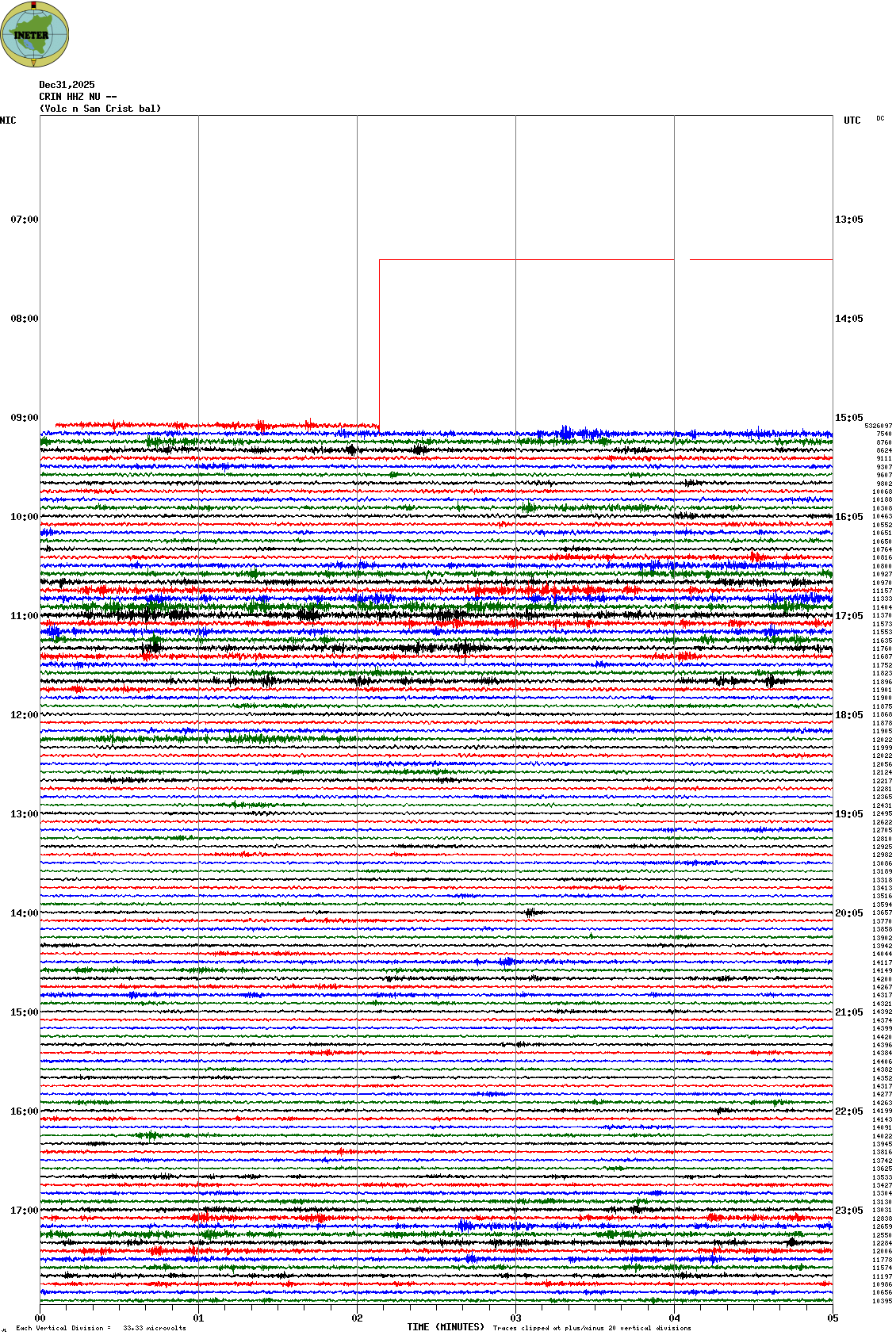The height and width of the screenshot is (1339, 896).
Task: Click the 02 minute tick label
Action: (357, 1318)
